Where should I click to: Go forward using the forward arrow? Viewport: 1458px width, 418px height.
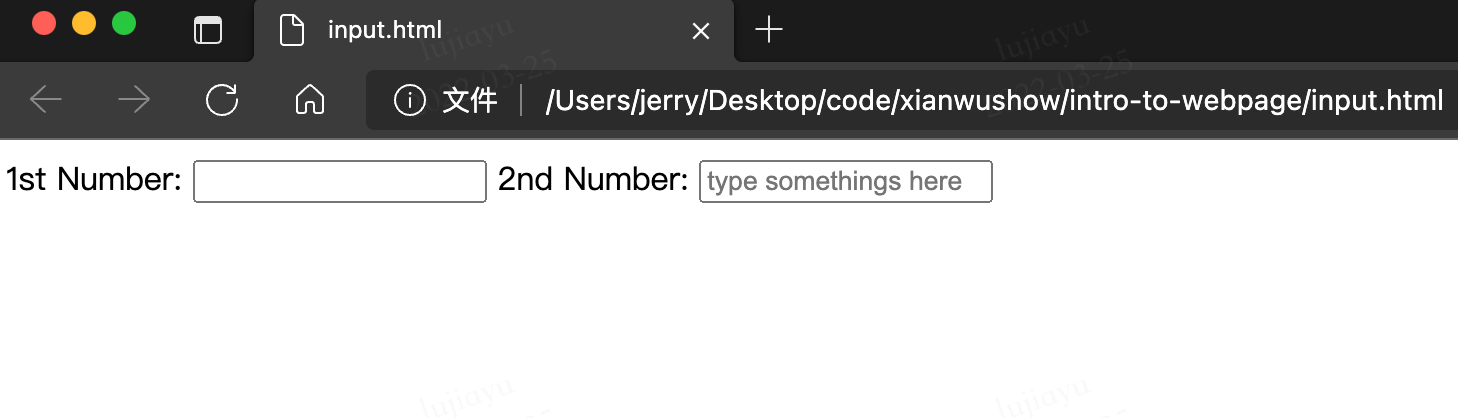(x=133, y=99)
